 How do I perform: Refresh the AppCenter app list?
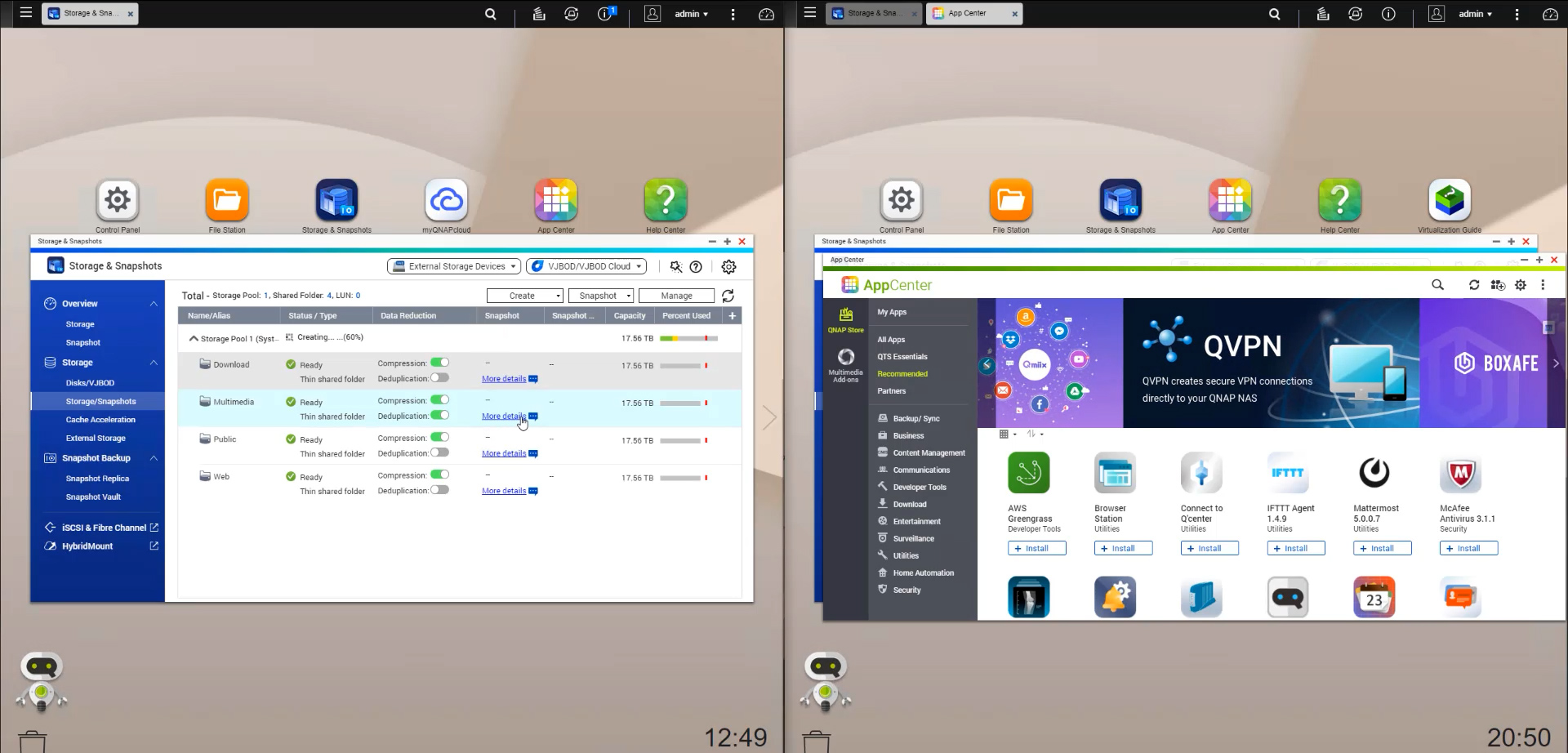[1474, 285]
